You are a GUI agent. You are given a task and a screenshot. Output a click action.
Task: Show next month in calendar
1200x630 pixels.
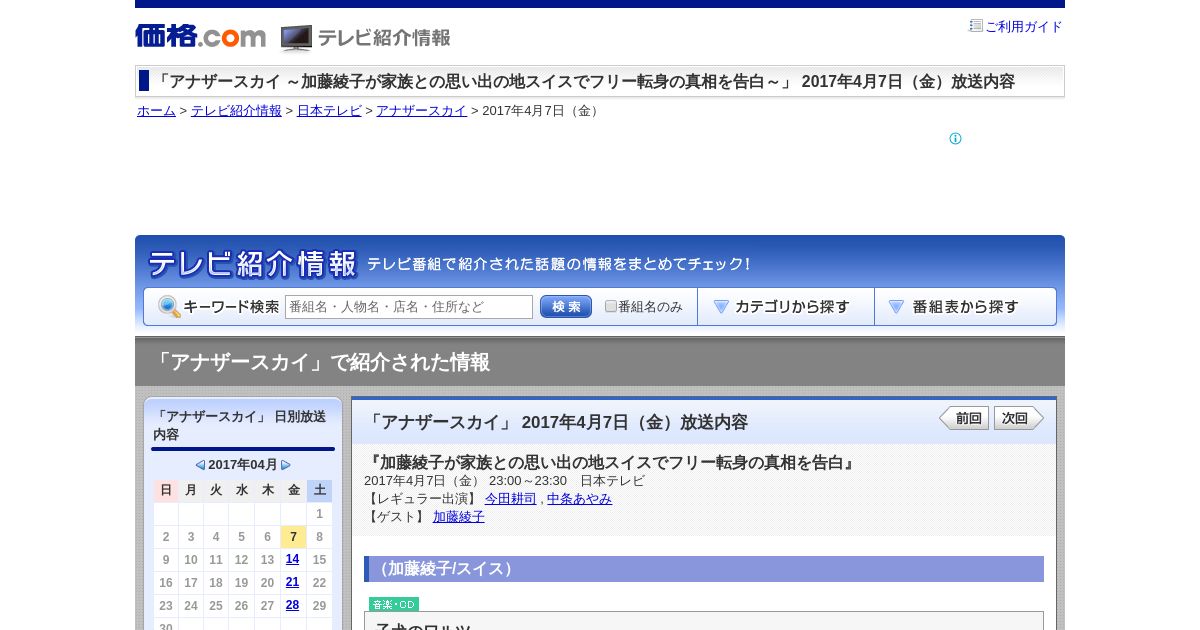(x=286, y=465)
